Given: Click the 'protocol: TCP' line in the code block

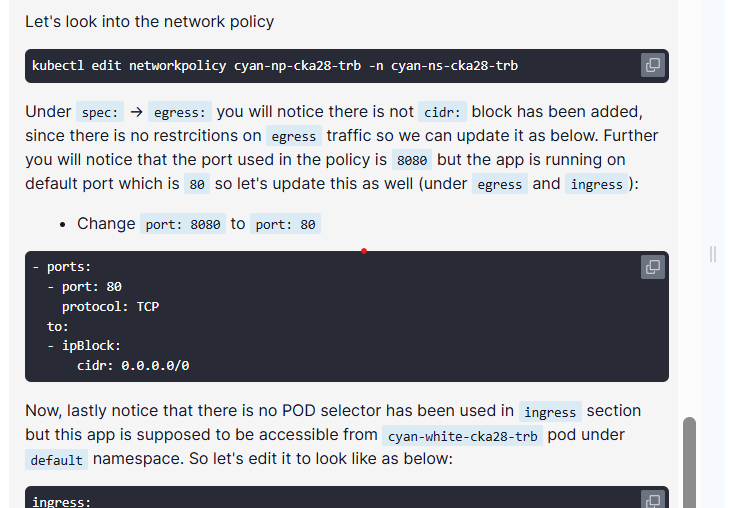Looking at the screenshot, I should tap(110, 307).
